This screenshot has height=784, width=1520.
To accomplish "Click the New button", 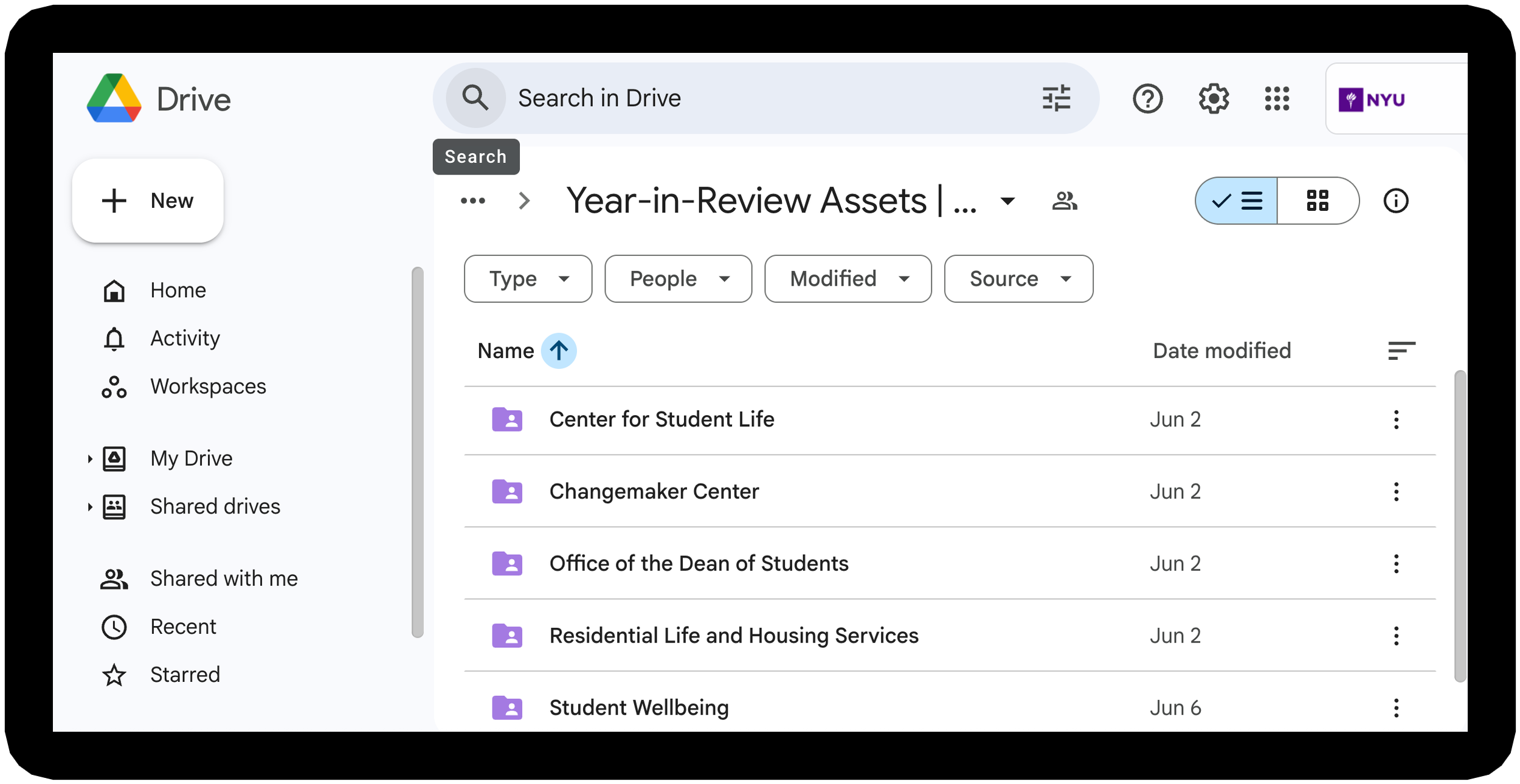I will (148, 201).
